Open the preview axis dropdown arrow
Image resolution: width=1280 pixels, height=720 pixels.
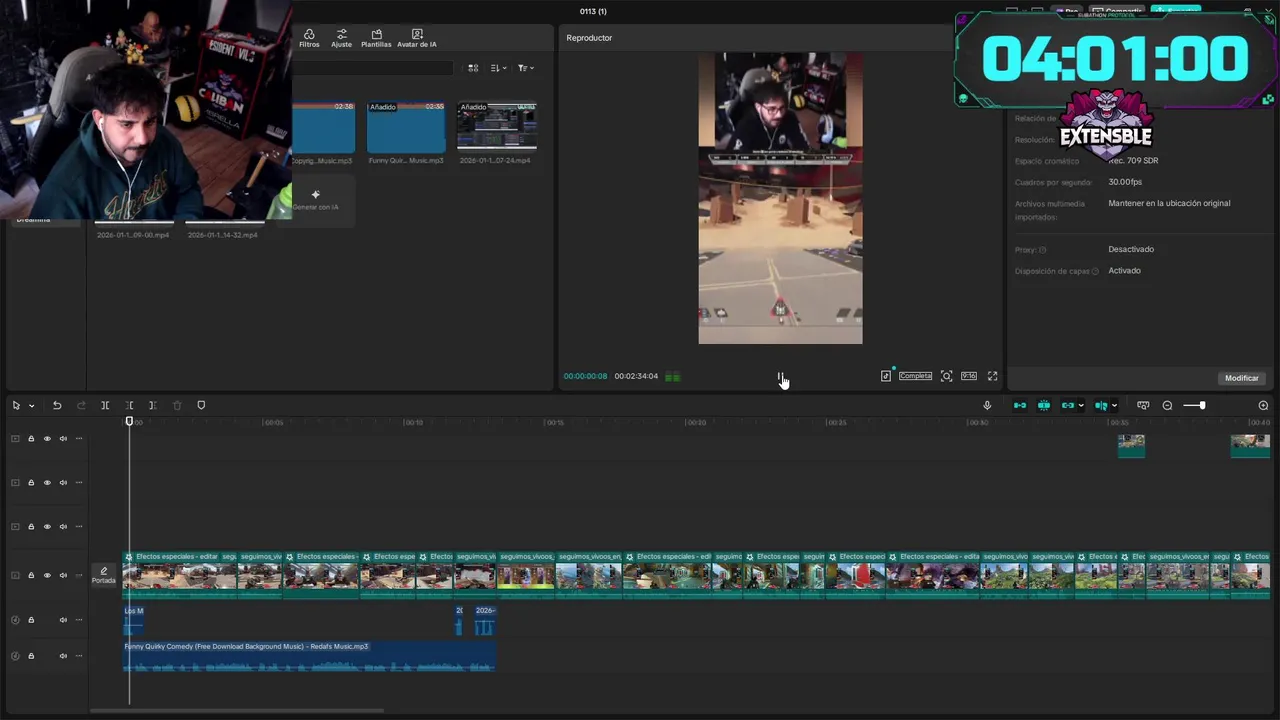(1114, 406)
